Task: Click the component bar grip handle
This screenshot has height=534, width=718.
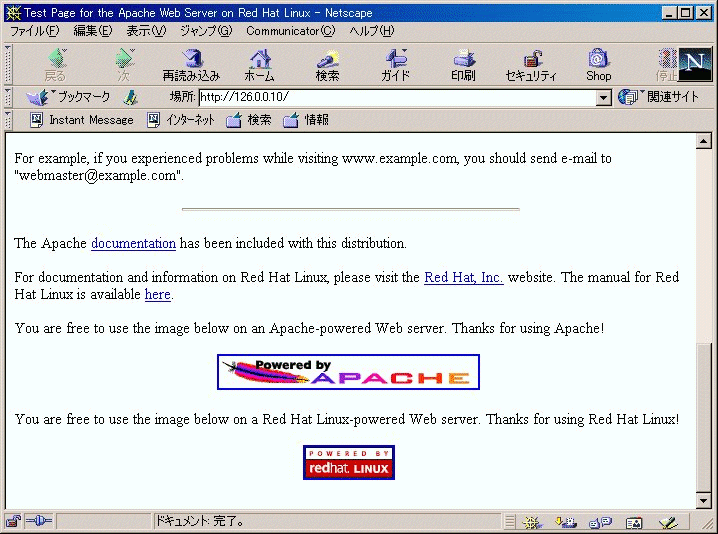Action: (x=510, y=522)
